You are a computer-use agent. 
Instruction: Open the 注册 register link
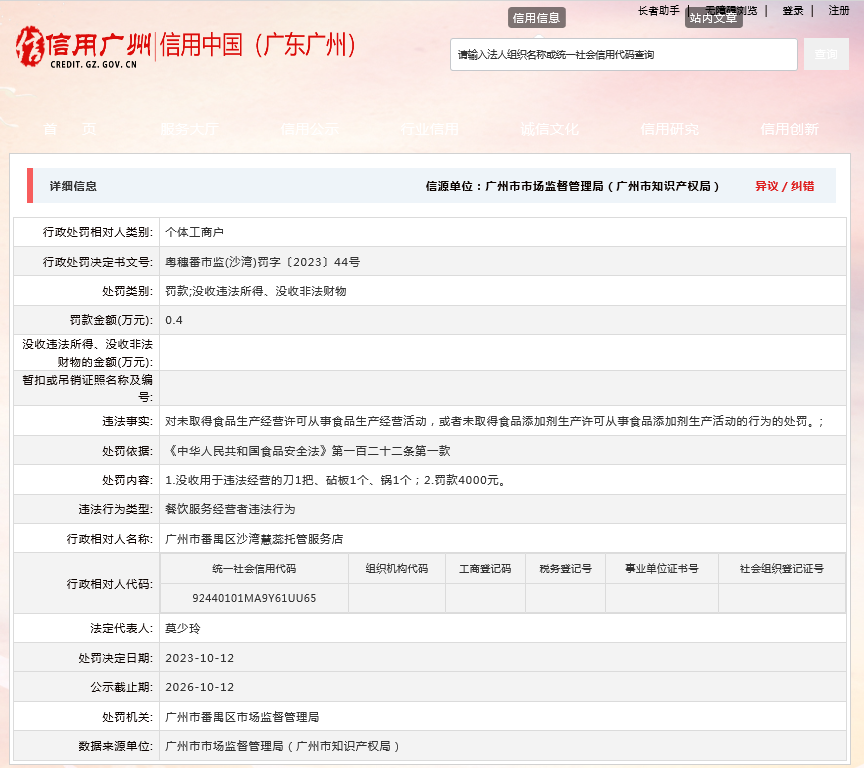839,10
